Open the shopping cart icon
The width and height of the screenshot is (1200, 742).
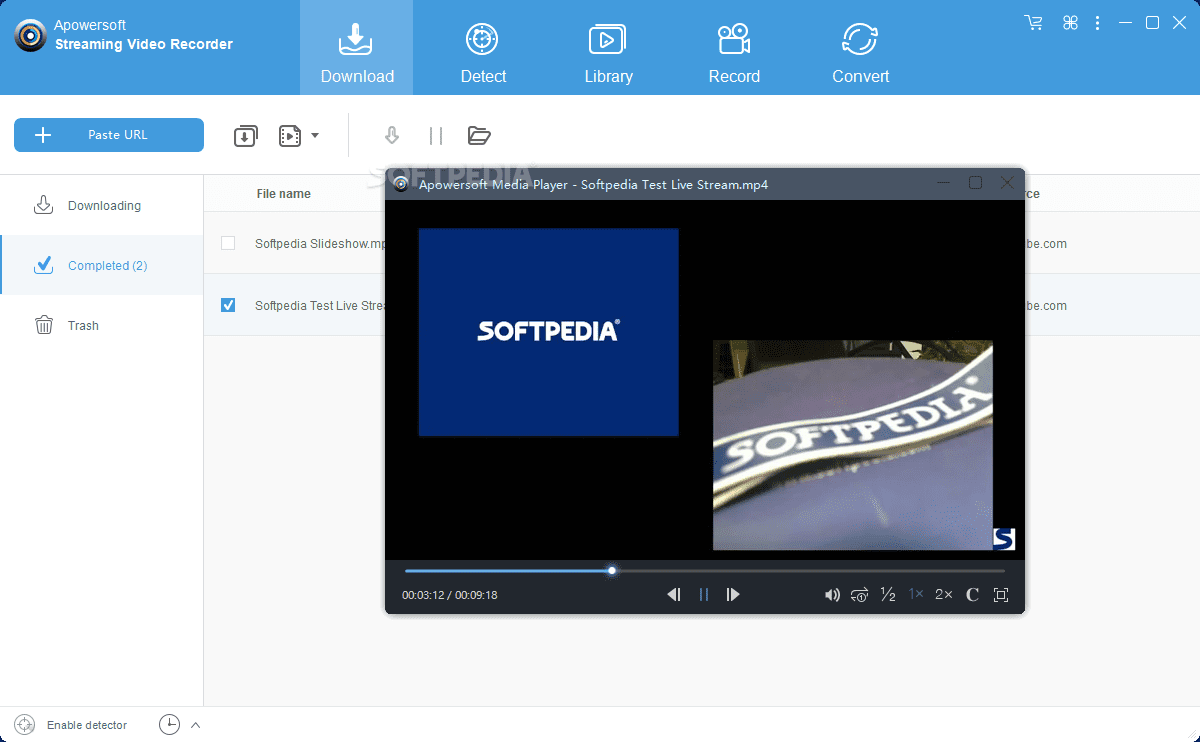point(1034,22)
